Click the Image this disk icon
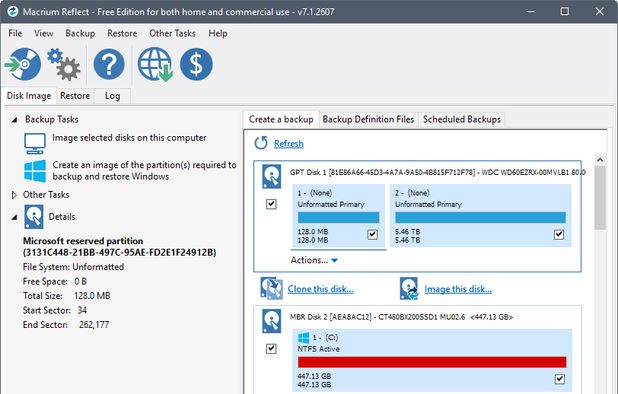The image size is (618, 394). click(x=409, y=288)
